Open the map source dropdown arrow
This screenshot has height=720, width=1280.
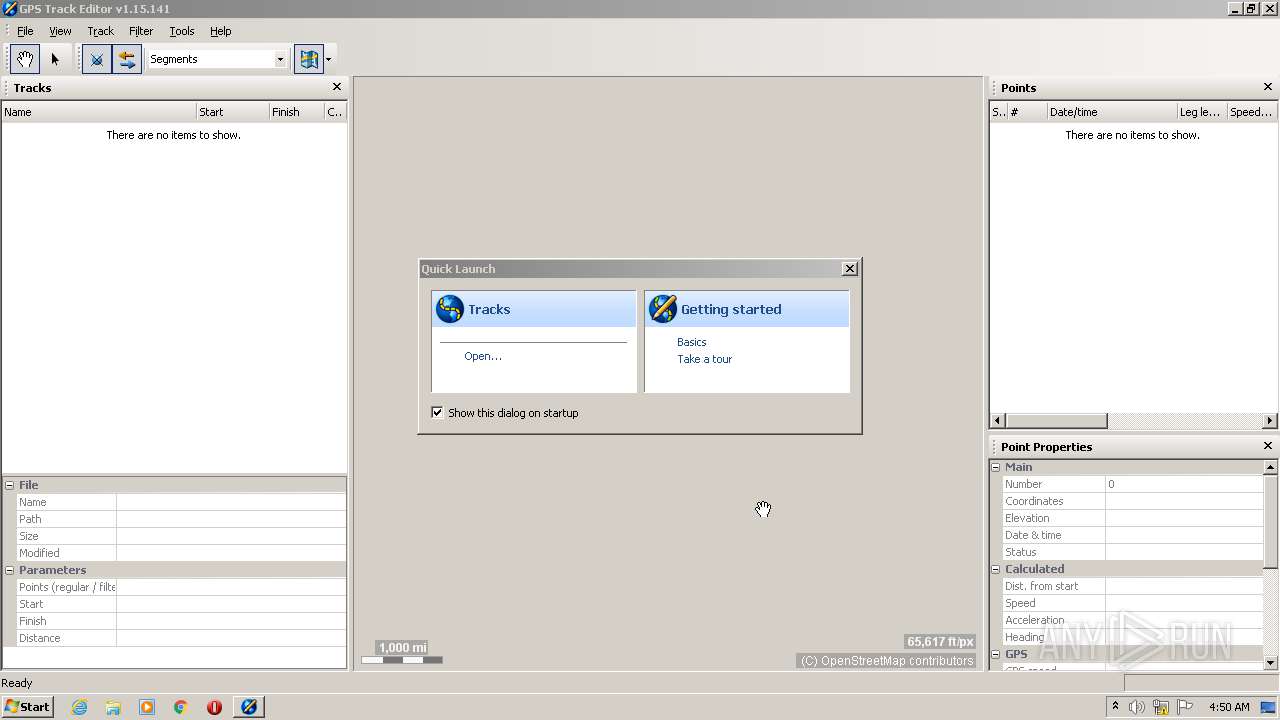point(328,59)
